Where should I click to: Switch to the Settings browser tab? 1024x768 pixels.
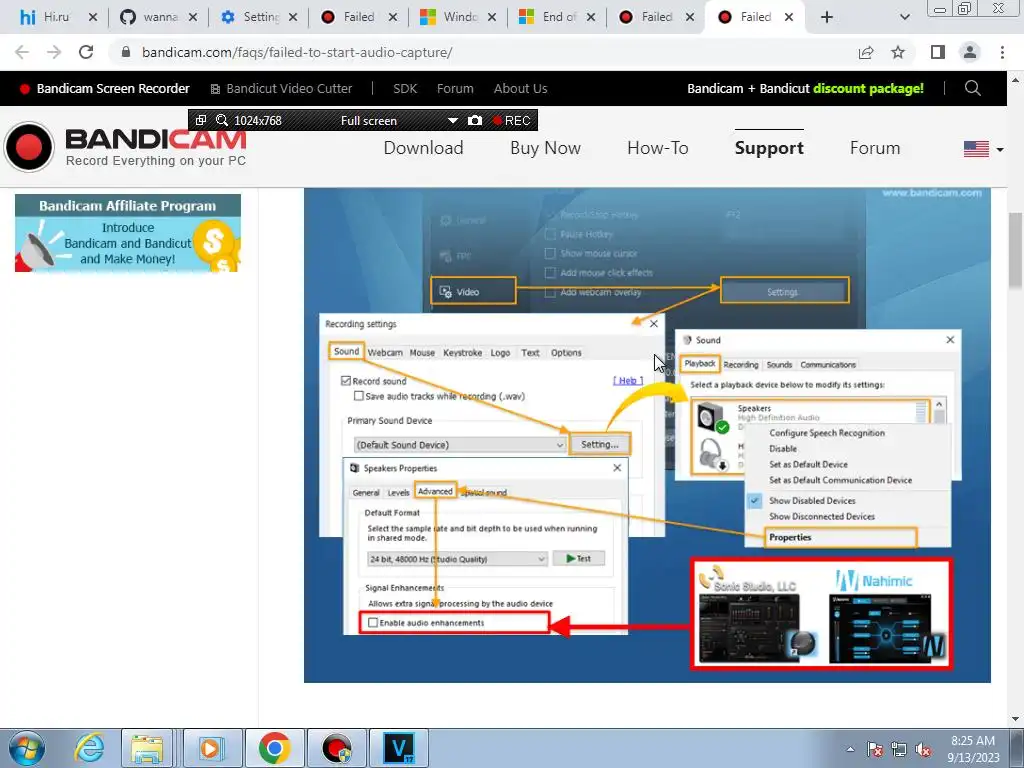coord(260,17)
